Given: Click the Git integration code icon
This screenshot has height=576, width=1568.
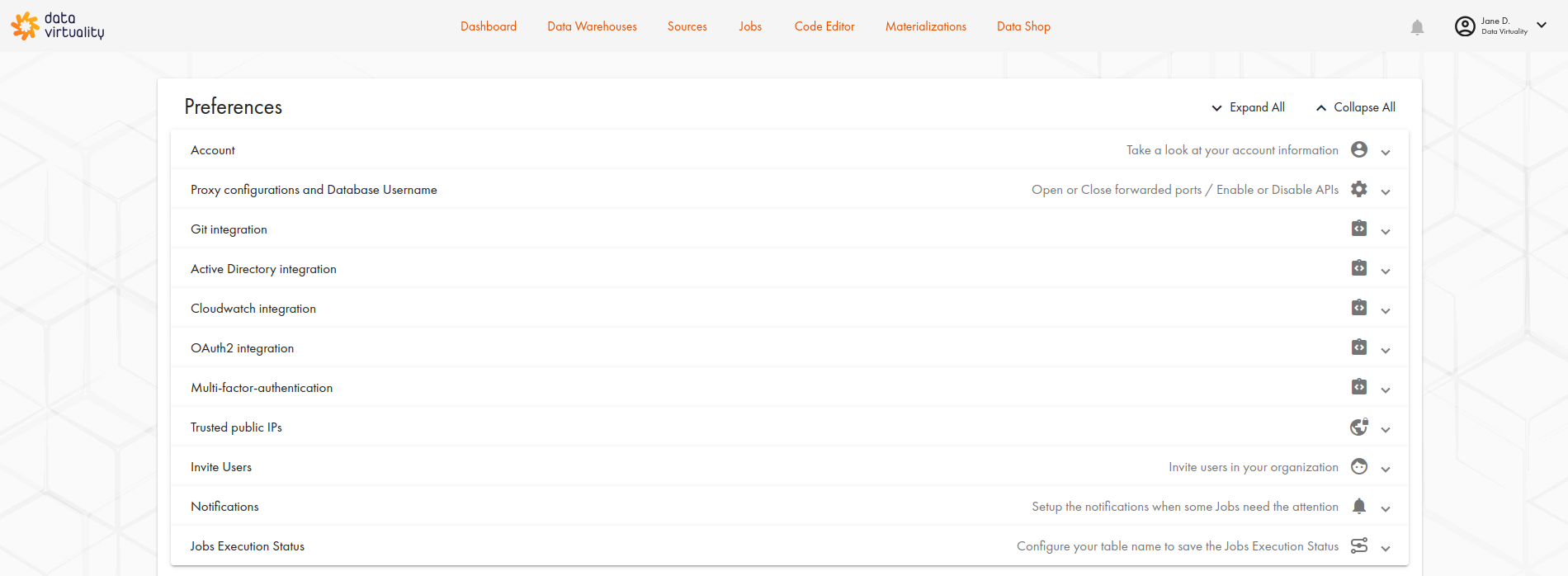Looking at the screenshot, I should coord(1359,229).
